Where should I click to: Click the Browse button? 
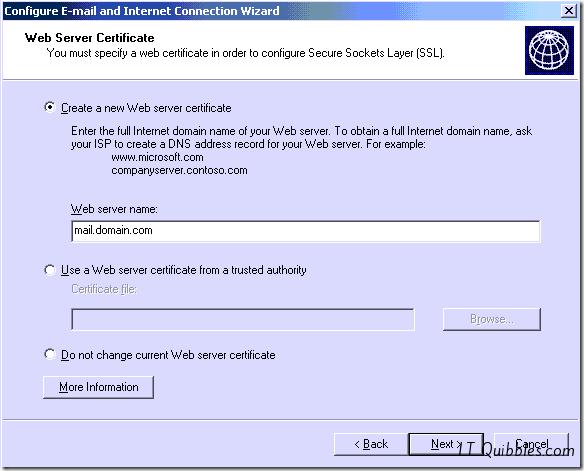coord(492,319)
